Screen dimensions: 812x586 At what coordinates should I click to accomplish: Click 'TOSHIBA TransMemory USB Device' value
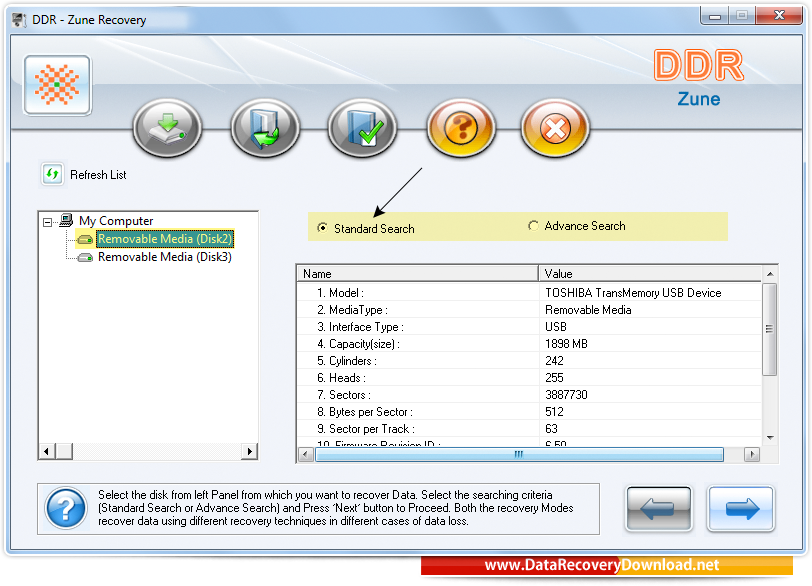(633, 292)
